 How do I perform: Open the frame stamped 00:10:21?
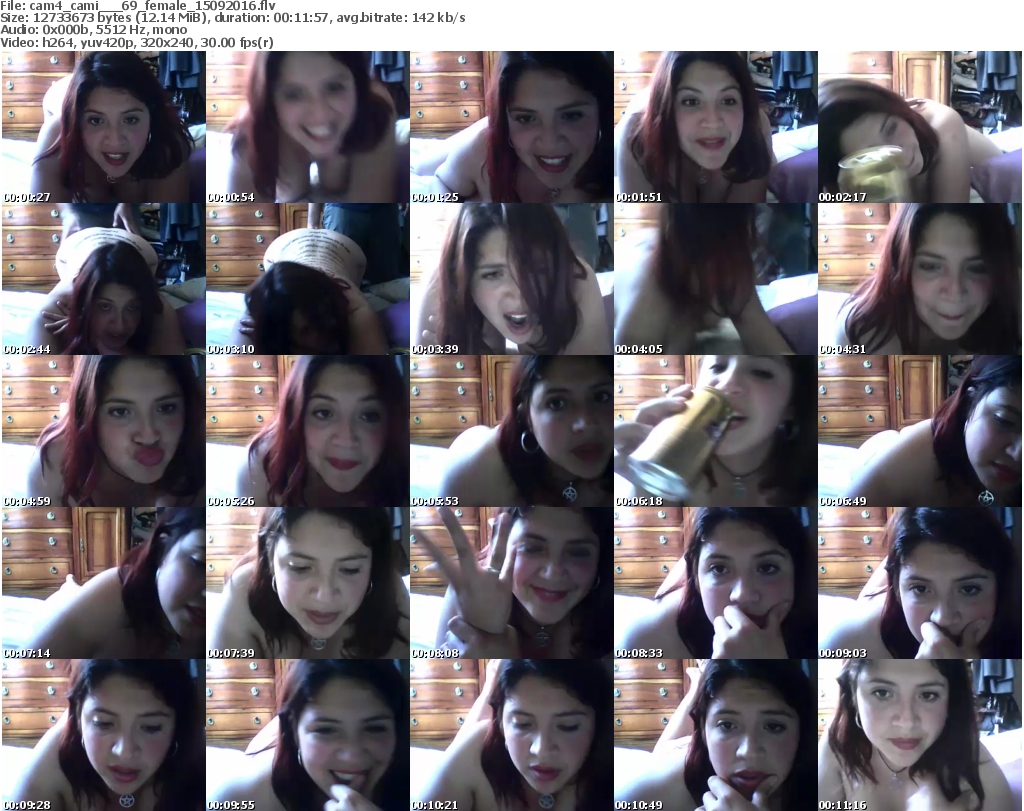pos(512,735)
